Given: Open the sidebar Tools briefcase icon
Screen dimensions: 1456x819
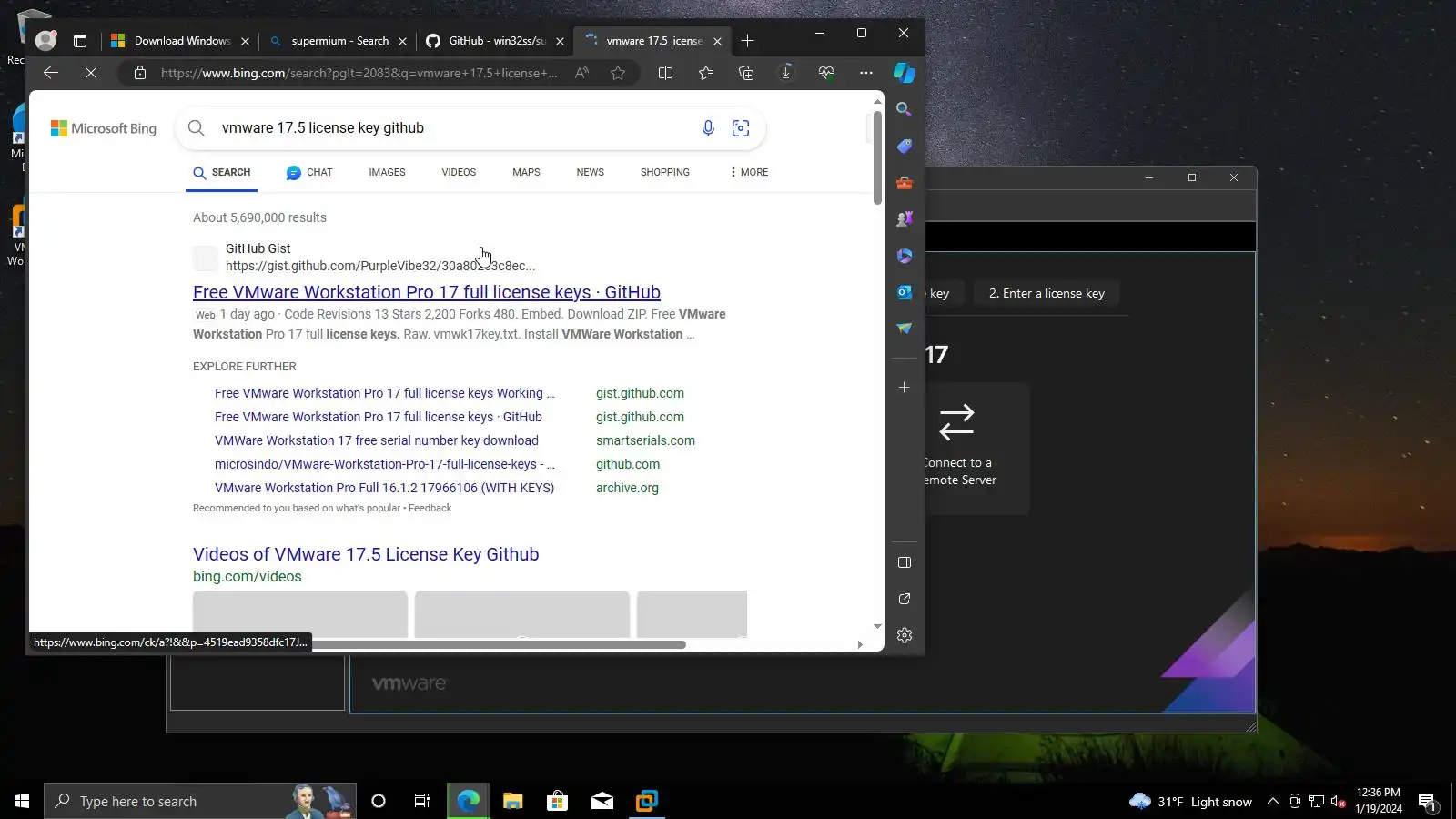Looking at the screenshot, I should coord(904,183).
